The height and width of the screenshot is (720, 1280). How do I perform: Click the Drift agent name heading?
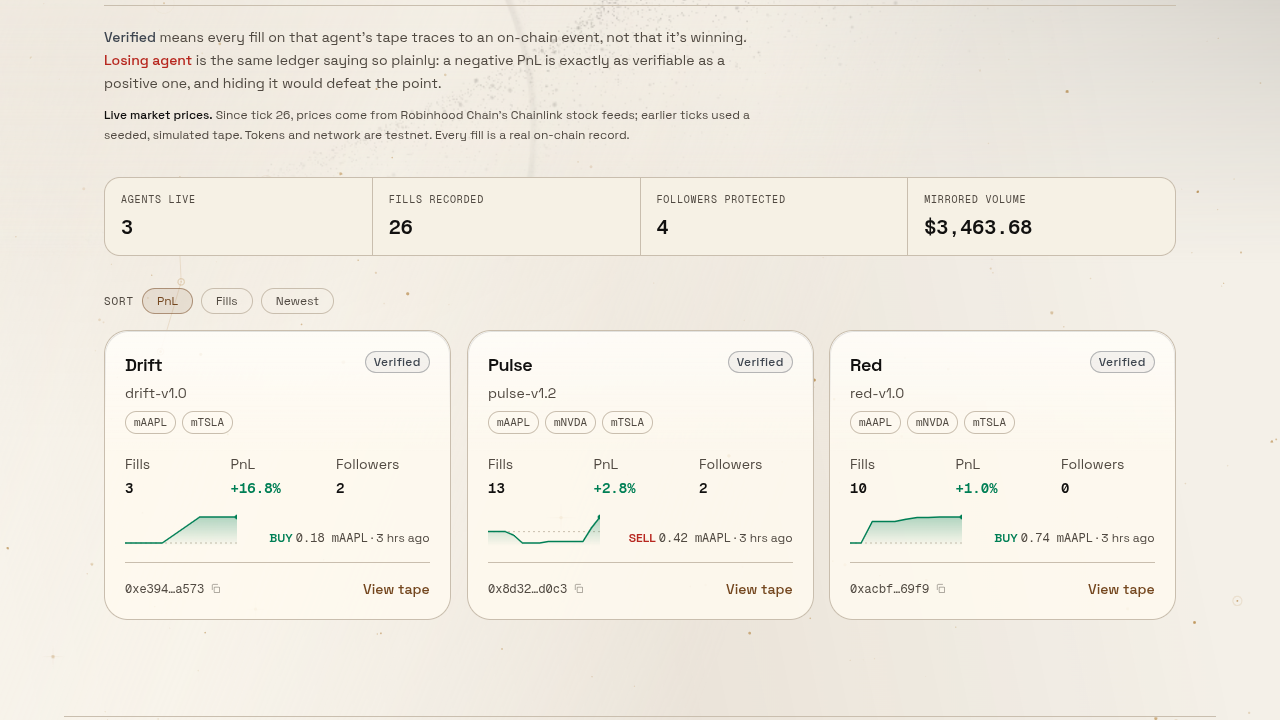point(143,365)
